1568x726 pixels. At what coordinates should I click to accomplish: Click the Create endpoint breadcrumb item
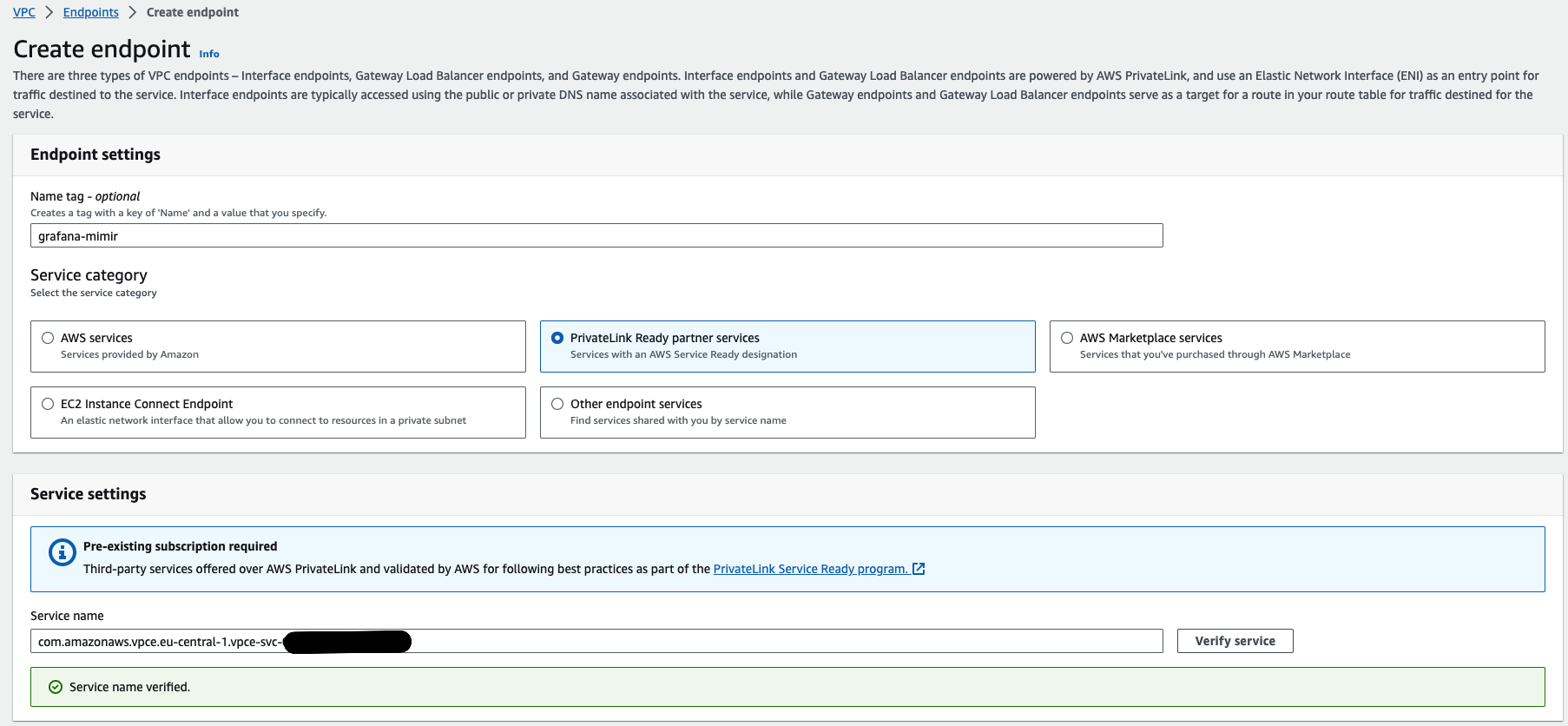click(193, 12)
